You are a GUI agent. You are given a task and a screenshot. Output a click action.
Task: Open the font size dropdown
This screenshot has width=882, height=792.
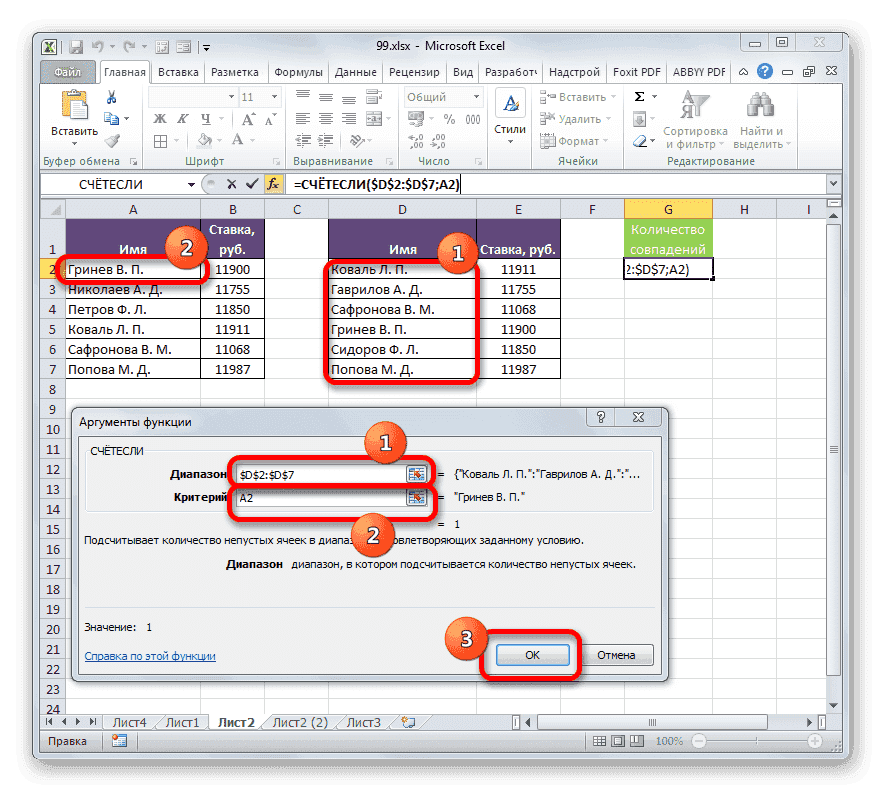[273, 96]
